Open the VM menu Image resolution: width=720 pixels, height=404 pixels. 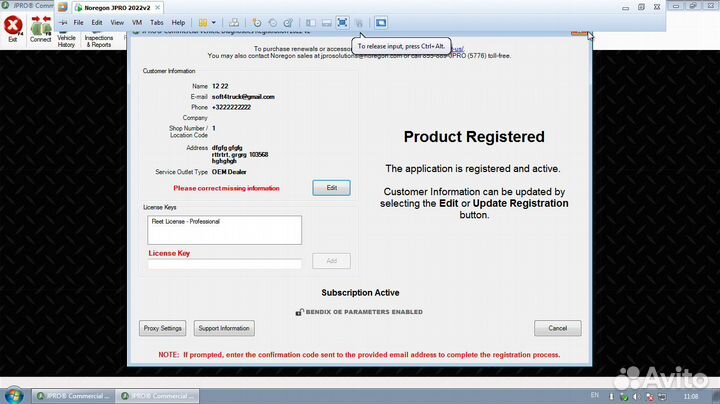[137, 22]
